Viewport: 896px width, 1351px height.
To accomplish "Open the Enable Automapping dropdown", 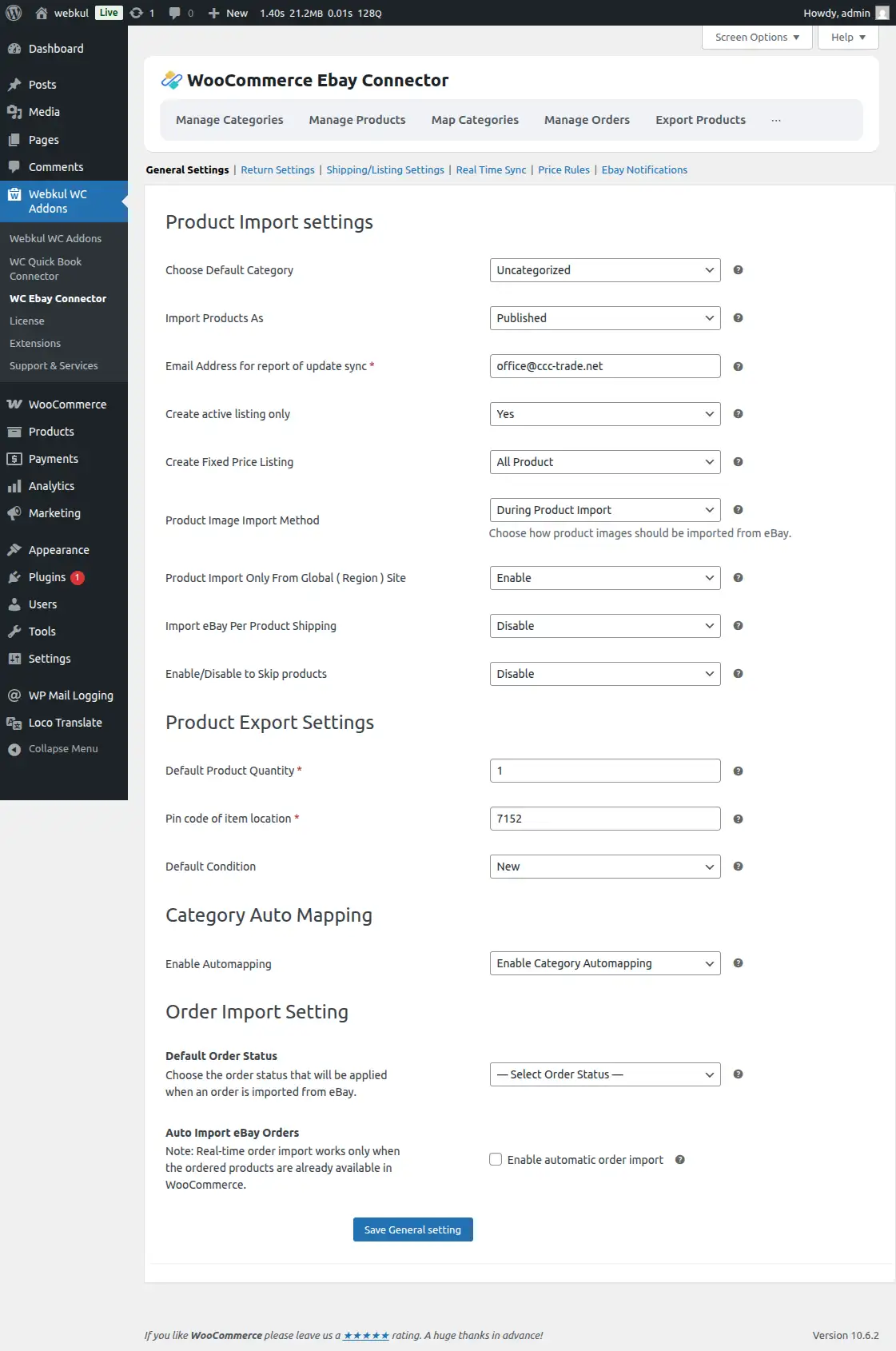I will pyautogui.click(x=605, y=963).
